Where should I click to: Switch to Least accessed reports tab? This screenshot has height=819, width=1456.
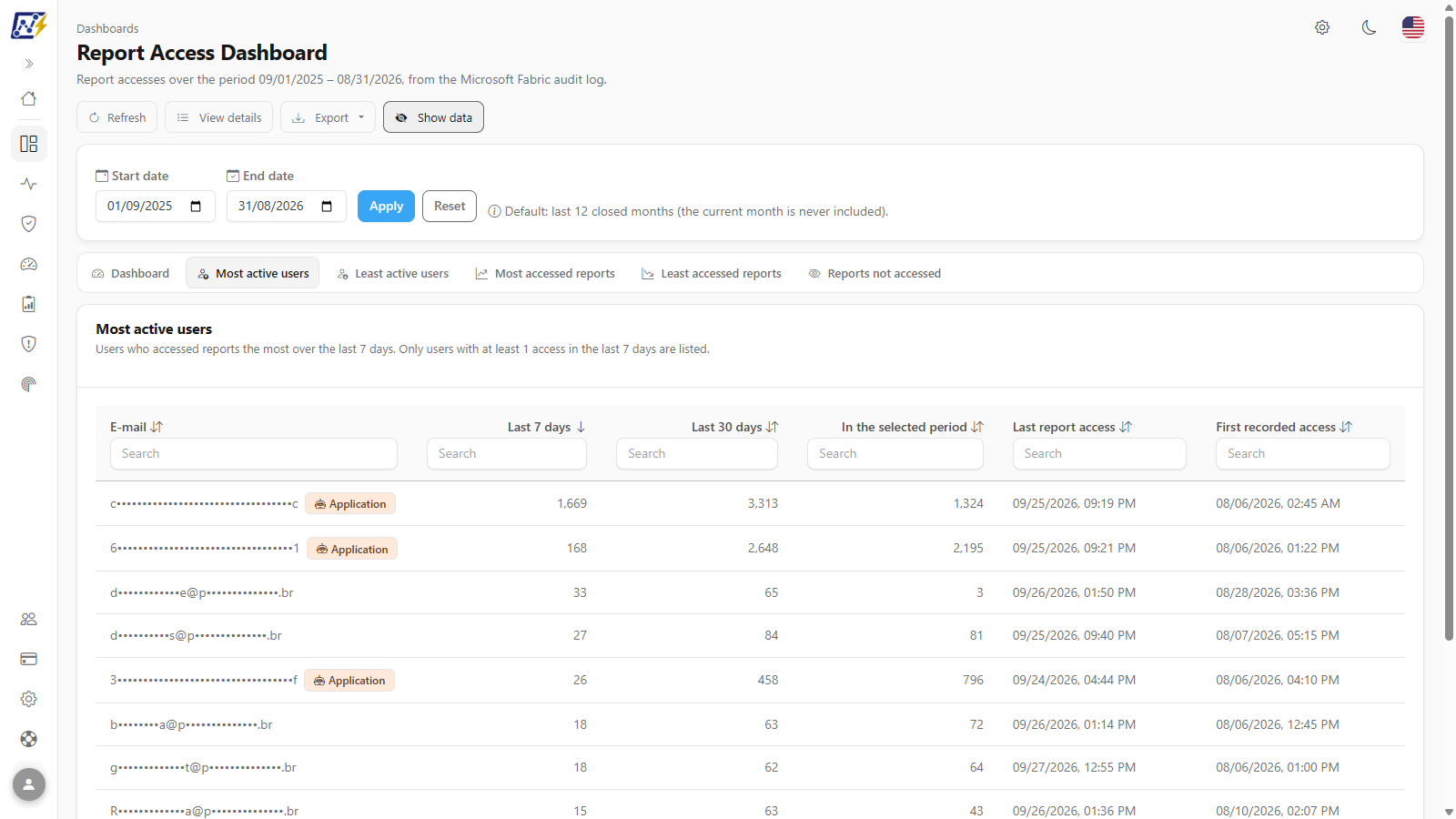point(712,273)
